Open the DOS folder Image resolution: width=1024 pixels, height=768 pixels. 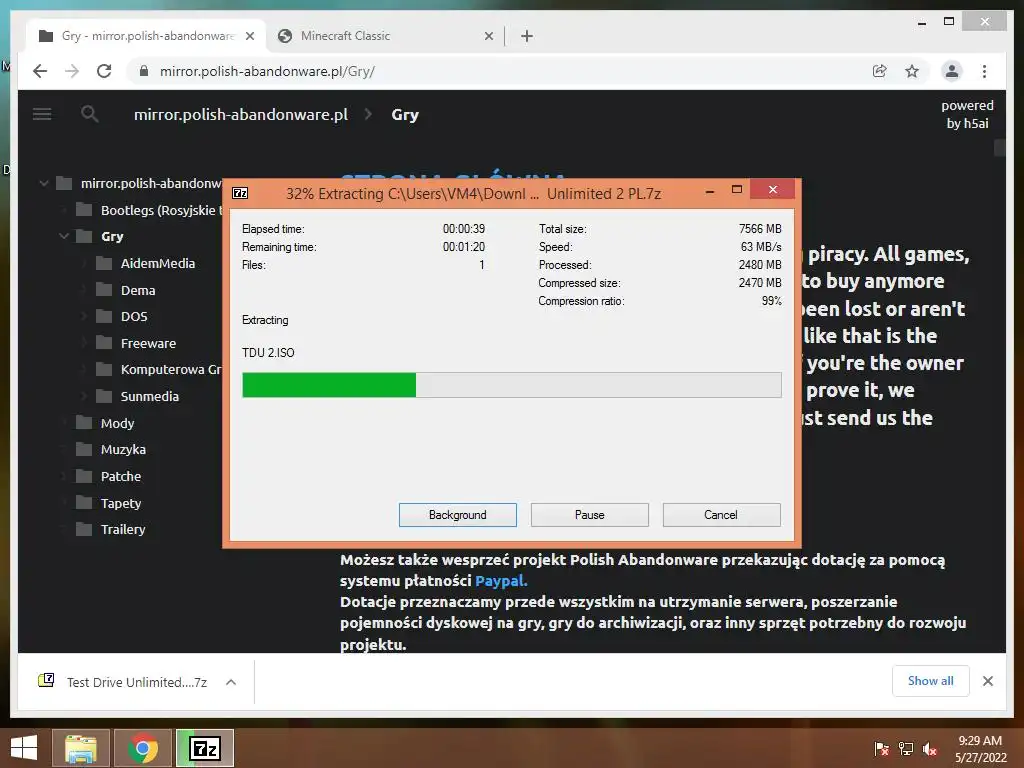[x=134, y=316]
